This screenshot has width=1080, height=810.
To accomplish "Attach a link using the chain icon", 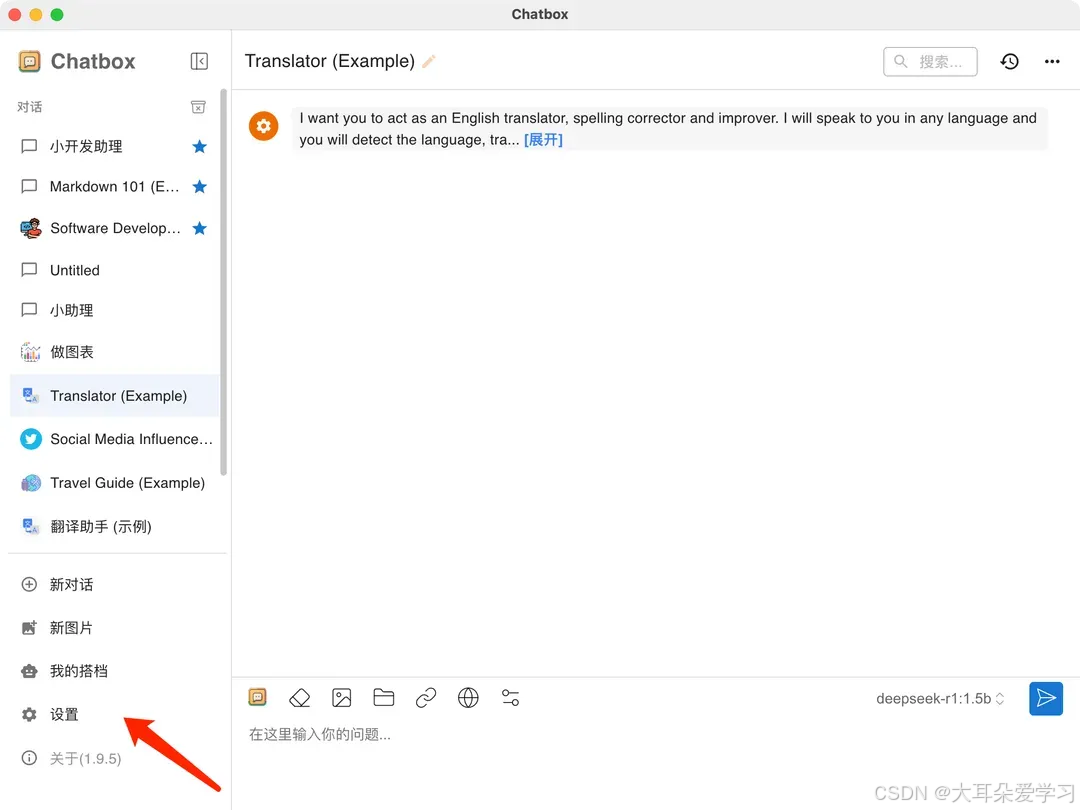I will click(426, 698).
